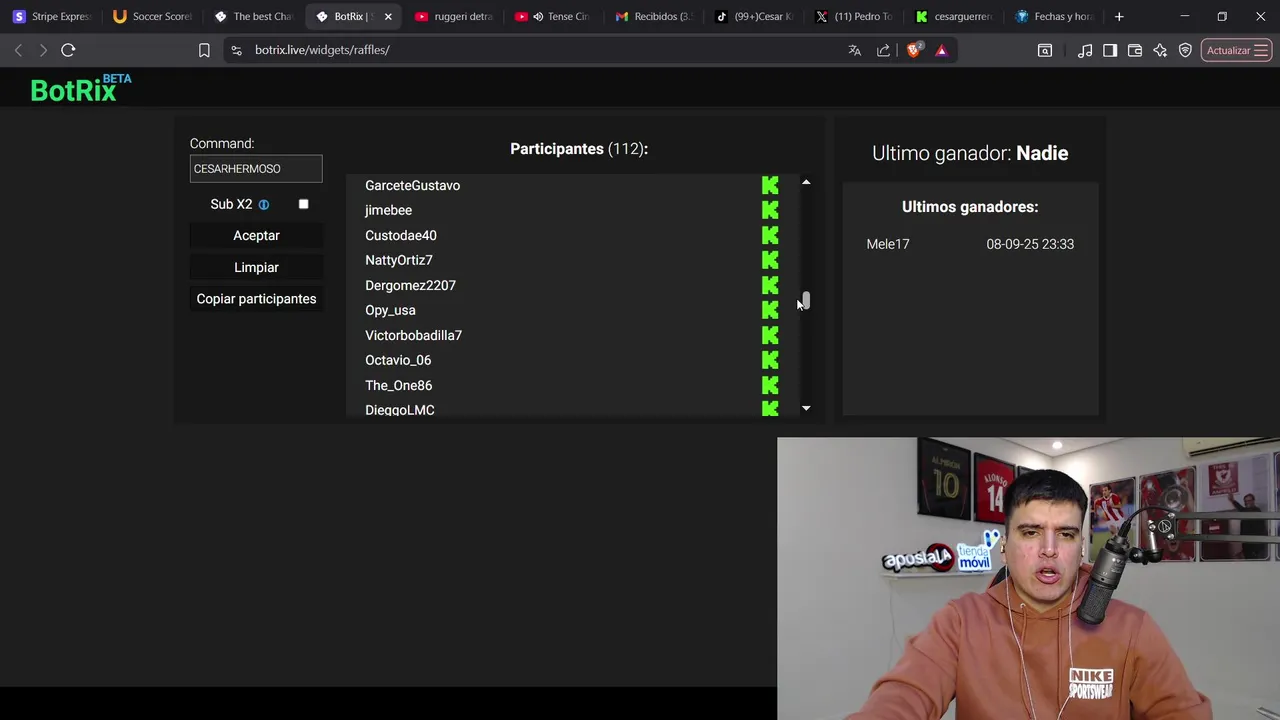Click Kick icon next to The_One86
Image resolution: width=1280 pixels, height=720 pixels.
[x=770, y=385]
